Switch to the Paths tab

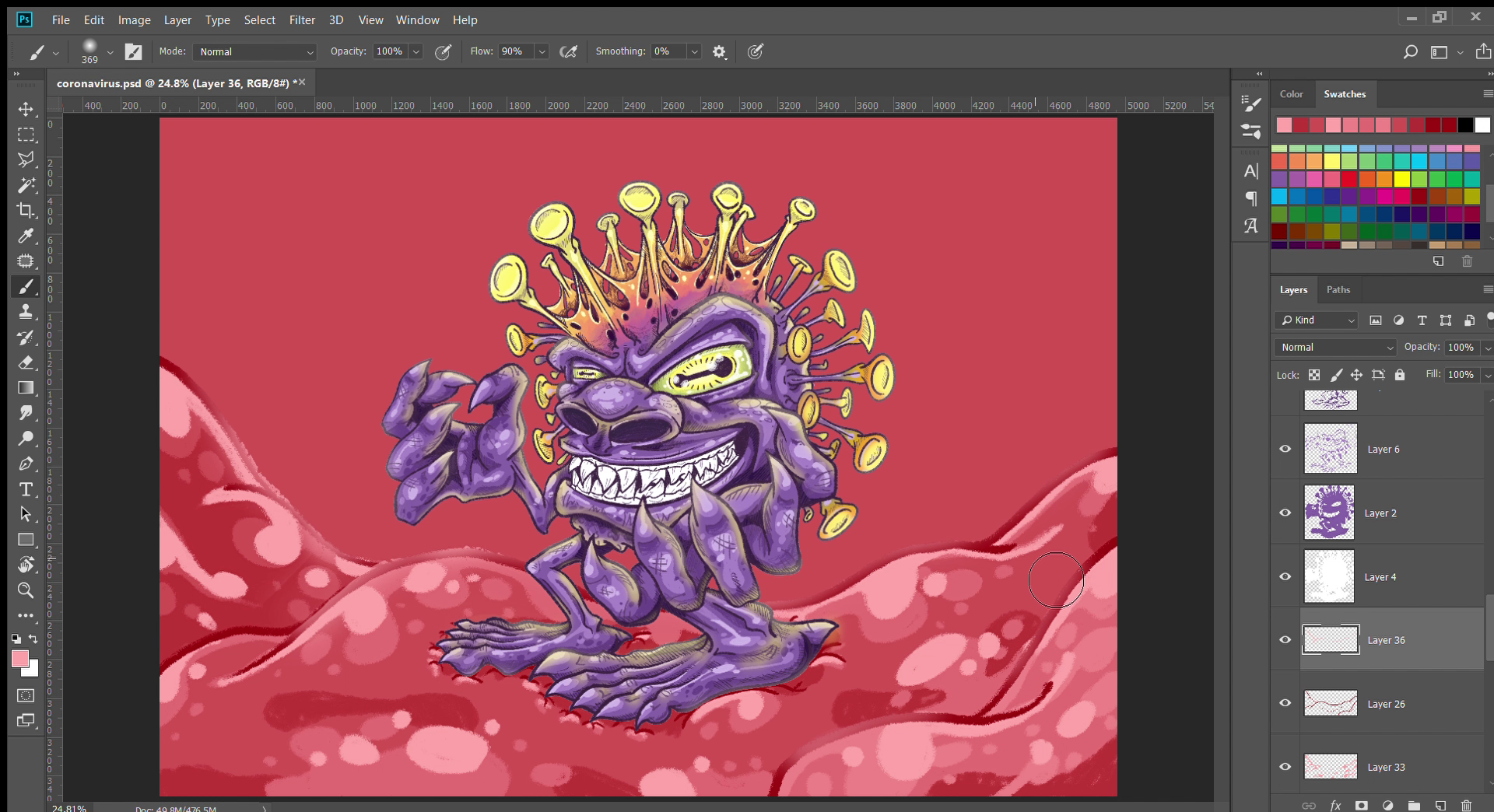click(x=1338, y=290)
